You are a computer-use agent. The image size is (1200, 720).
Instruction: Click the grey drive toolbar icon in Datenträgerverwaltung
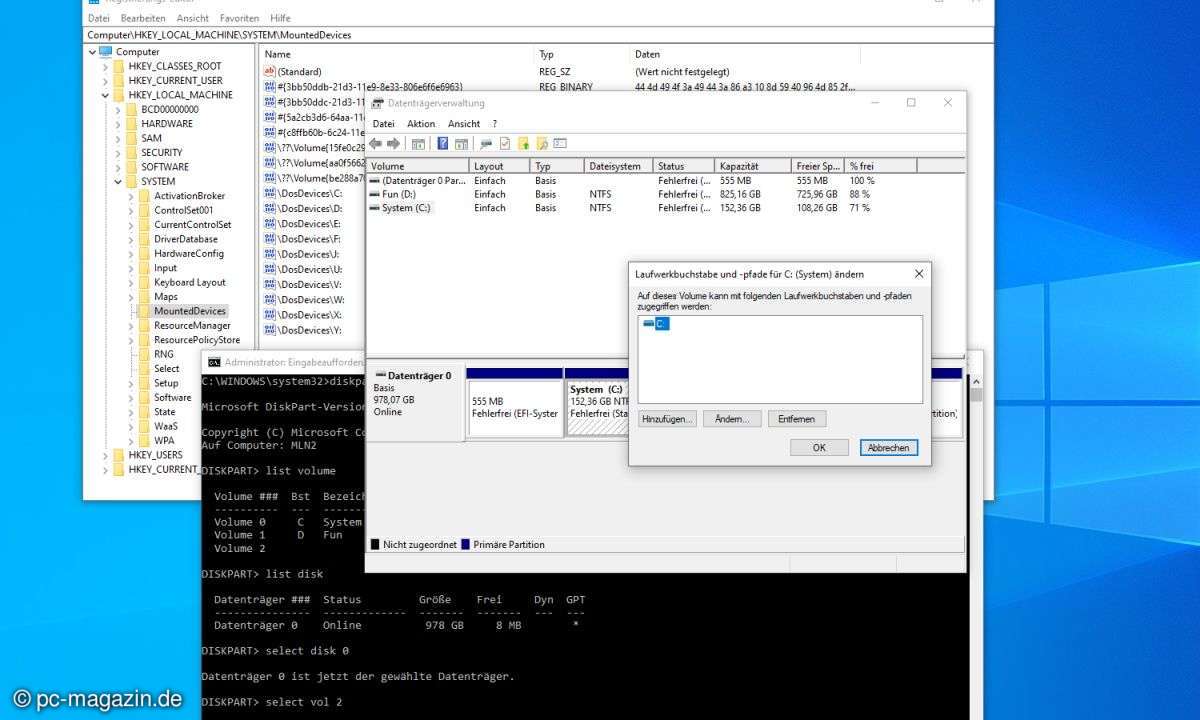(x=486, y=144)
